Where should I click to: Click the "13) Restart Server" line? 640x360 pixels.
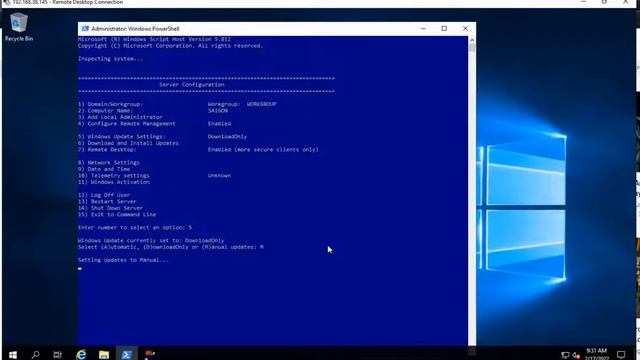click(x=107, y=202)
